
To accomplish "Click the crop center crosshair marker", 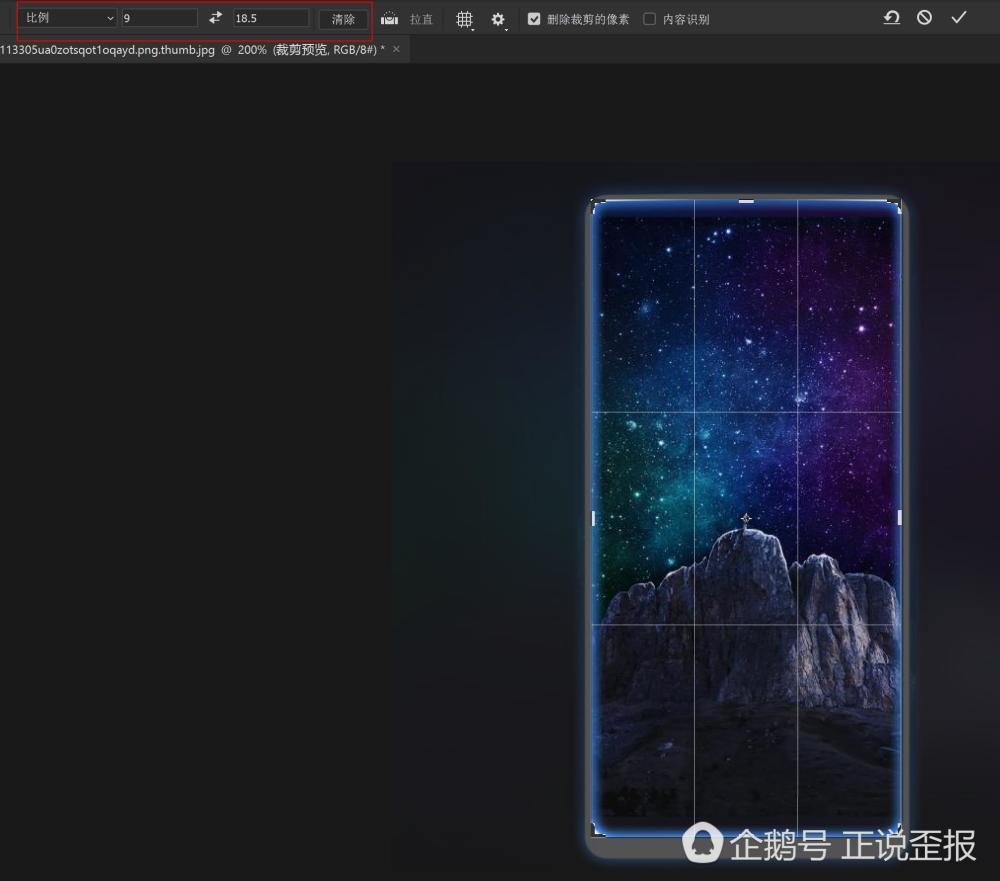I will point(746,519).
